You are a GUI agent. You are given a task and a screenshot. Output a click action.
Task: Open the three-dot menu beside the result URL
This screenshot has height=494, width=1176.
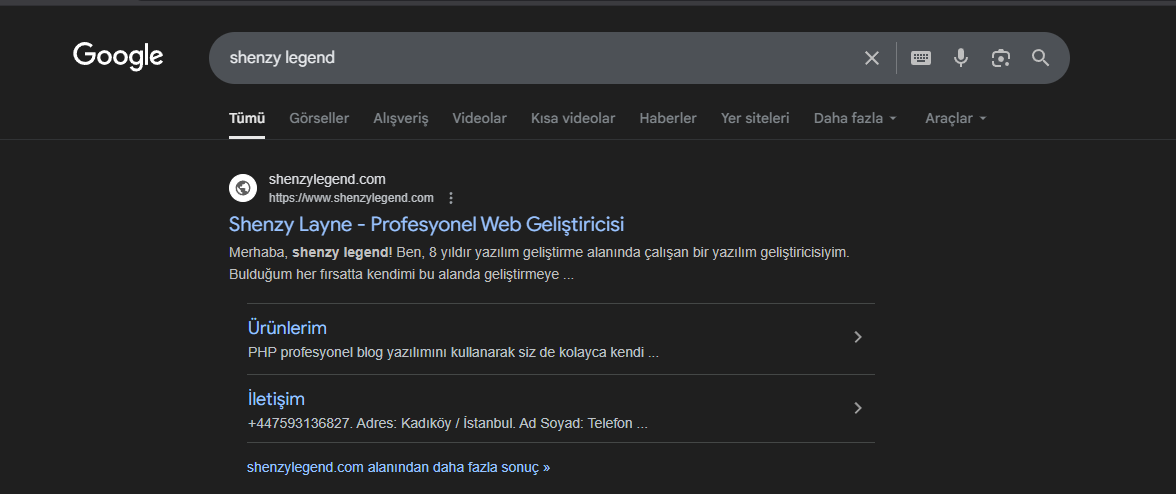[x=451, y=198]
